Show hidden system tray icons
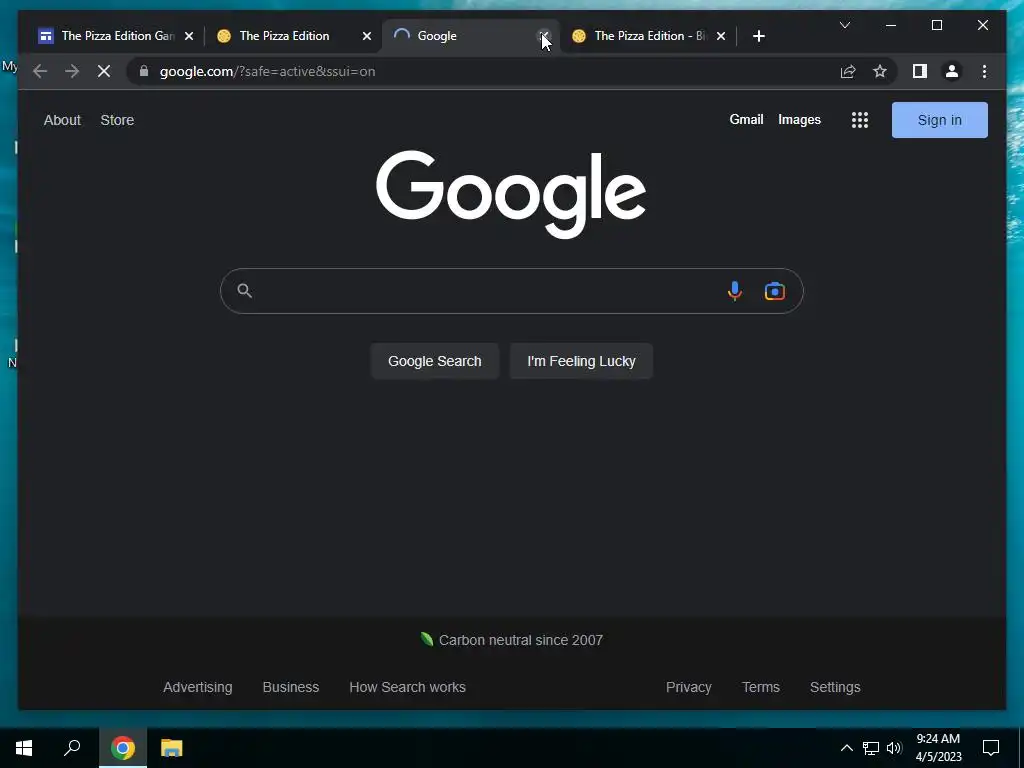Screen dimensions: 1024x768 846,748
